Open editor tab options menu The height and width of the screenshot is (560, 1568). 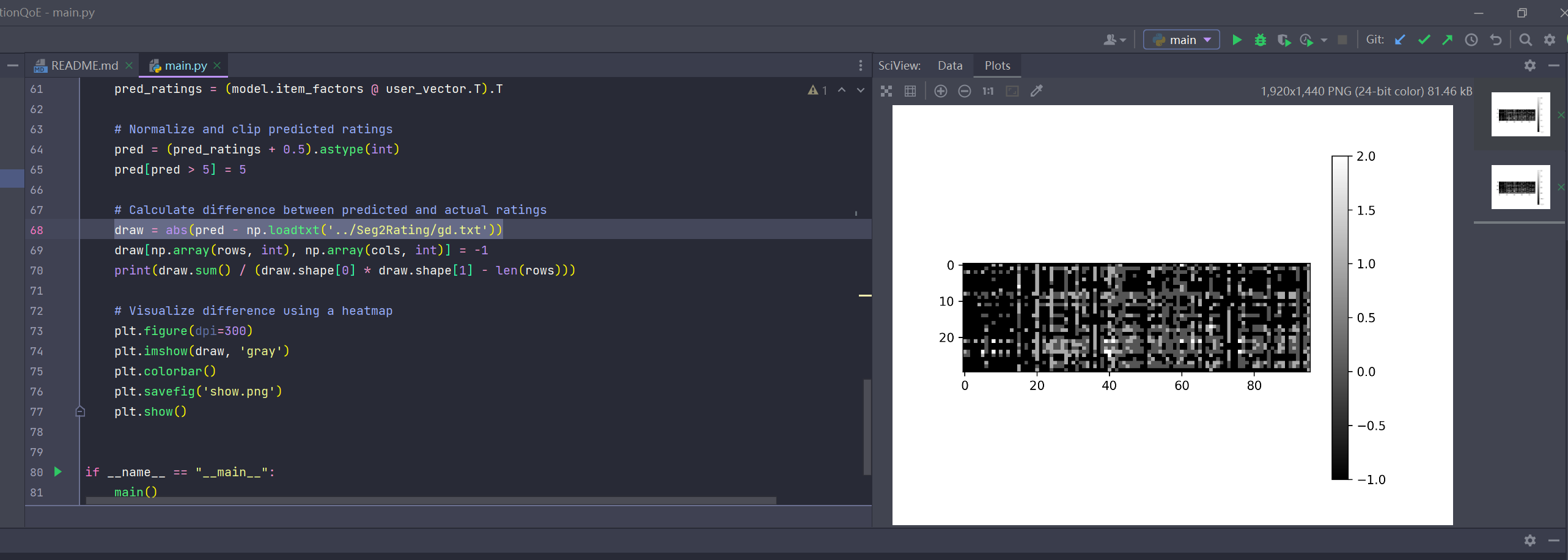pos(861,65)
